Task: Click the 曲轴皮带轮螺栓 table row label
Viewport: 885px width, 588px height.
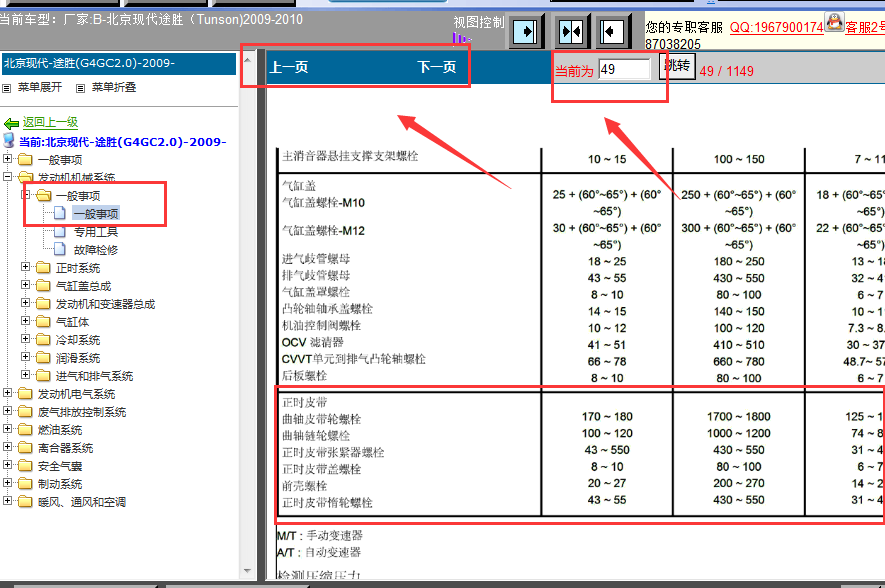Action: (321, 419)
